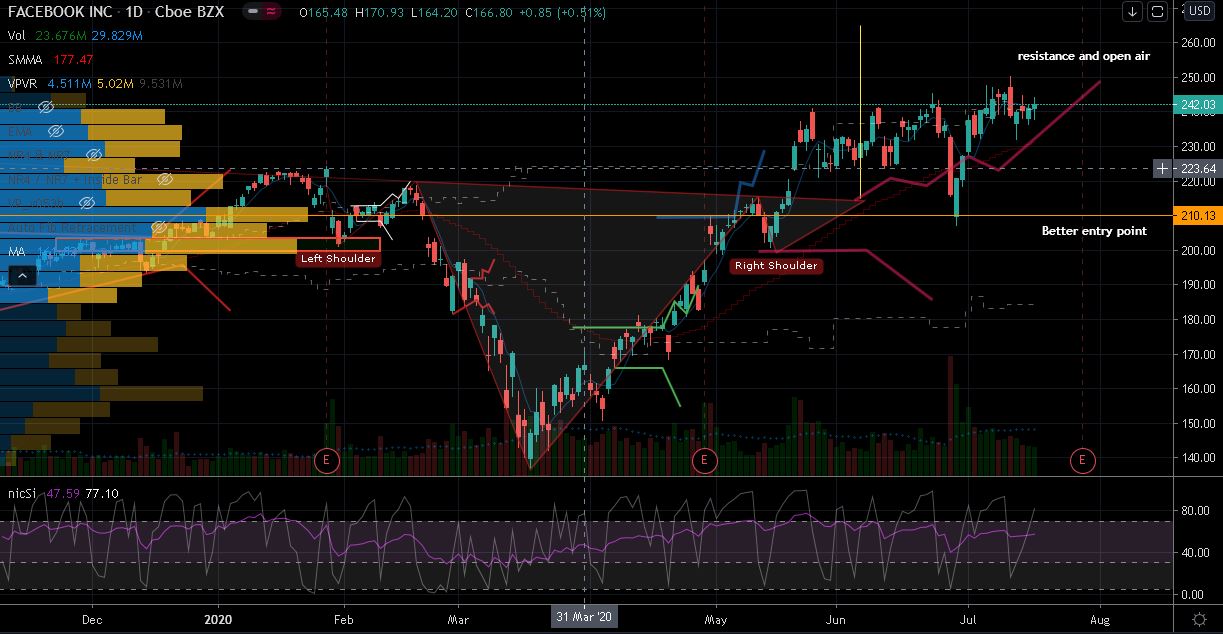Open the USD currency selector
Viewport: 1223px width, 634px height.
click(x=1201, y=11)
